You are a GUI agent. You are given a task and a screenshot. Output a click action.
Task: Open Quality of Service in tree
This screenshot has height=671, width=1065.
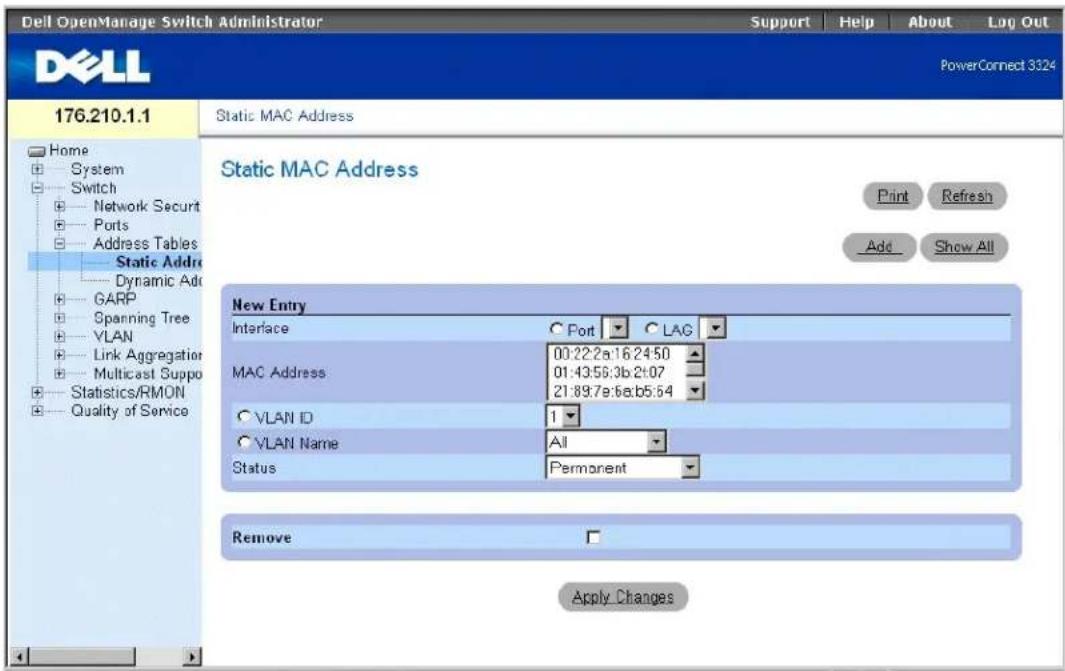[130, 411]
